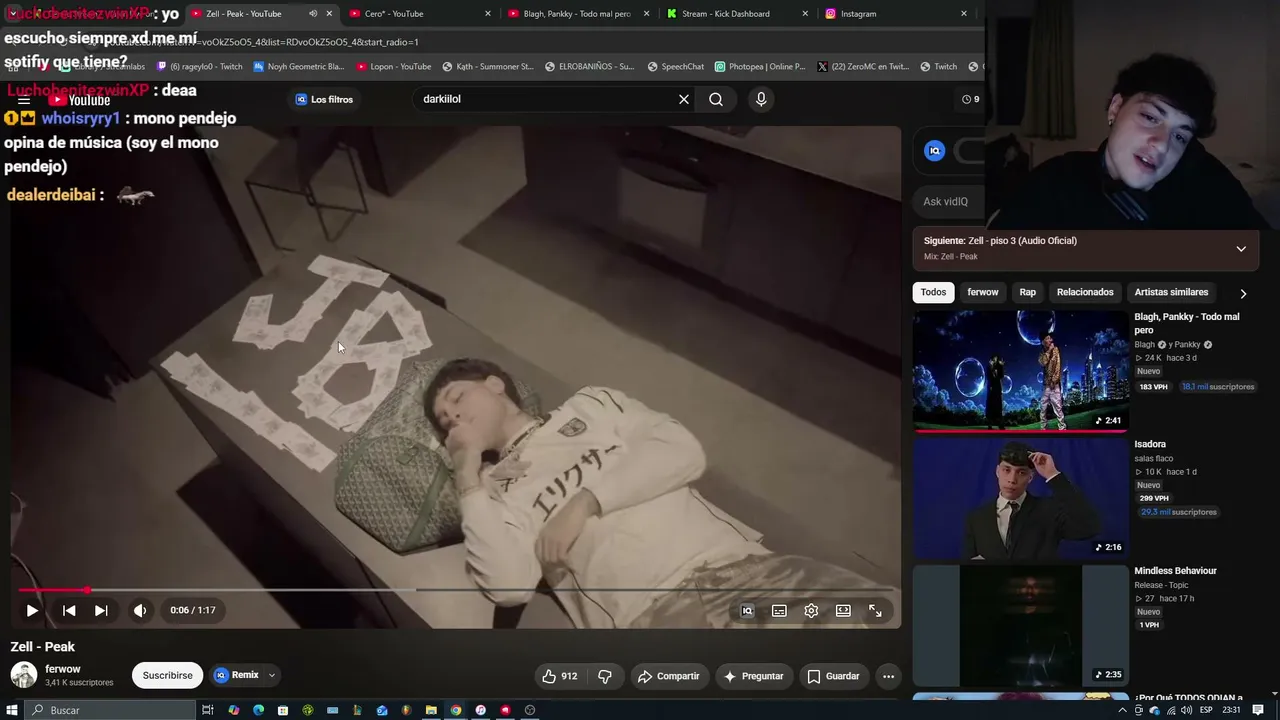This screenshot has width=1280, height=720.
Task: Save the video with Guardar
Action: 833,676
